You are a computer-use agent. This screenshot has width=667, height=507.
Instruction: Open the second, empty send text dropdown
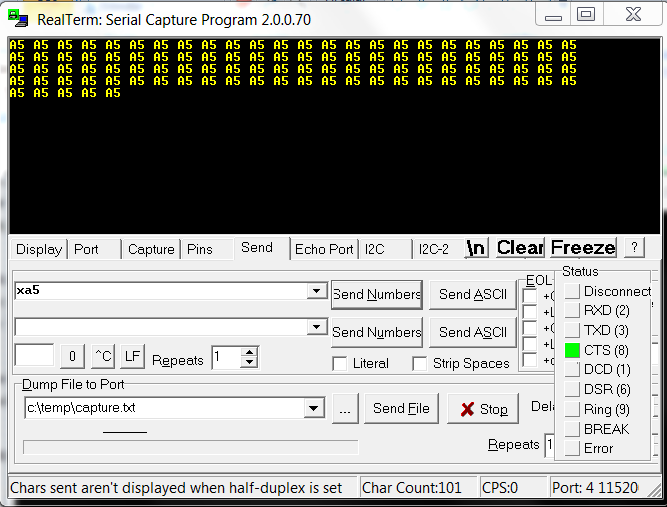point(317,327)
